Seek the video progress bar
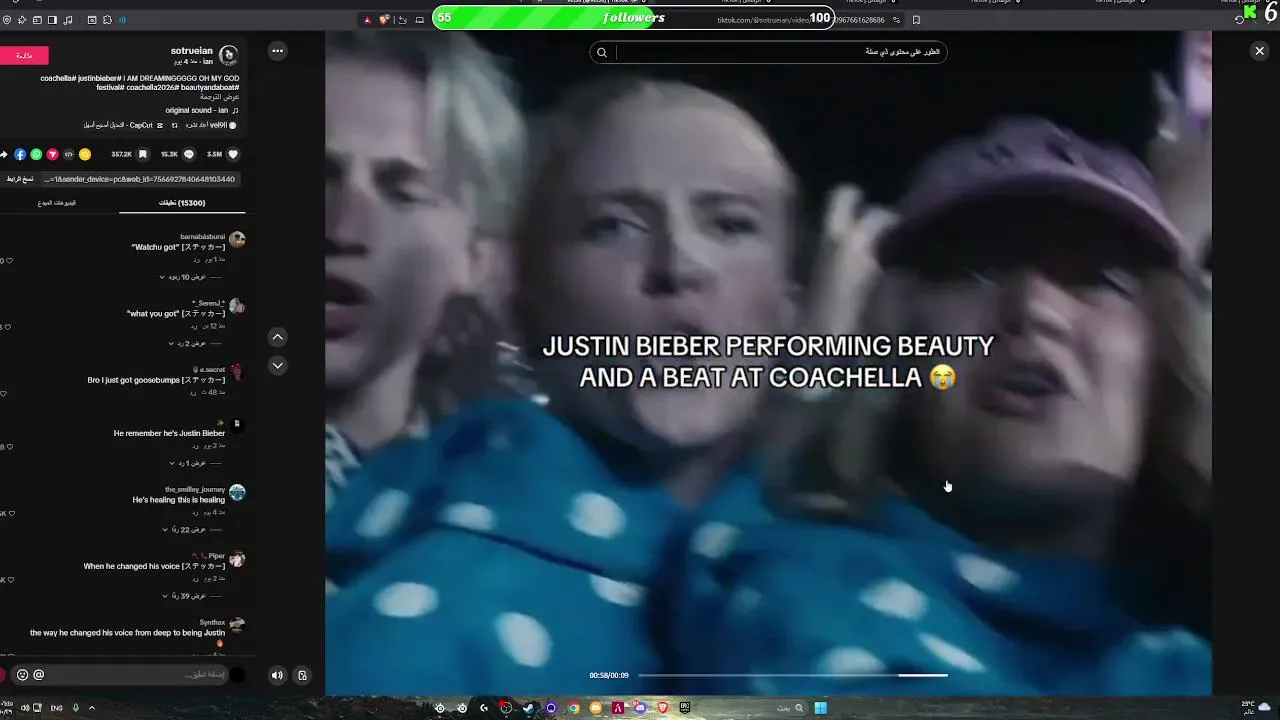Screen dimensions: 1280x720 pyautogui.click(x=792, y=675)
